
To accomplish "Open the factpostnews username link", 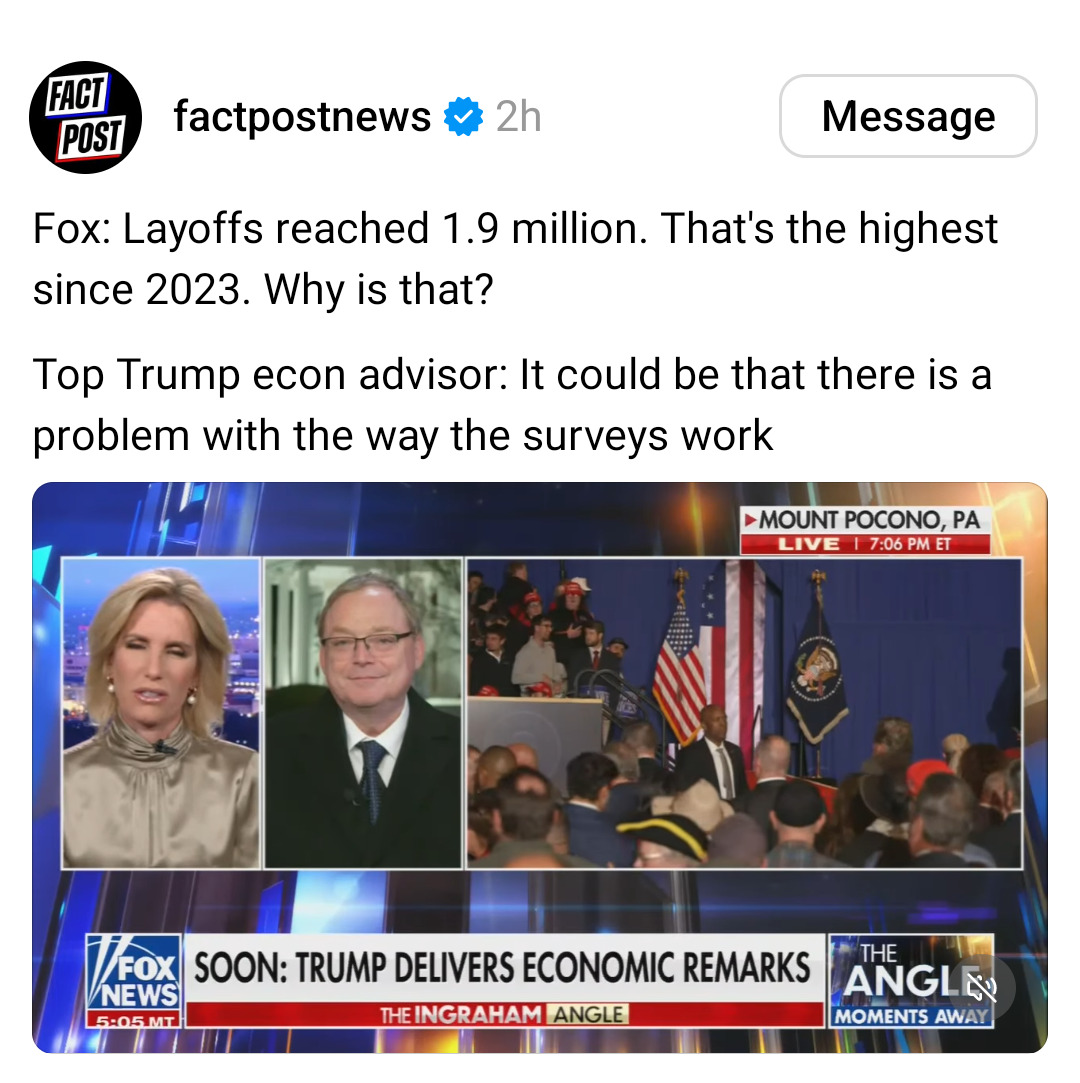I will pos(302,116).
